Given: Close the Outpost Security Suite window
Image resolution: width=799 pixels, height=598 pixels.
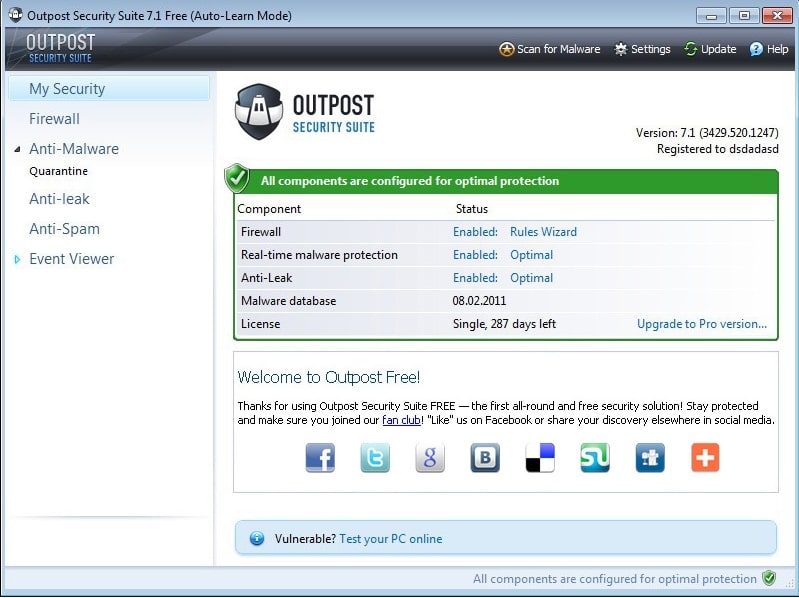Looking at the screenshot, I should (777, 15).
